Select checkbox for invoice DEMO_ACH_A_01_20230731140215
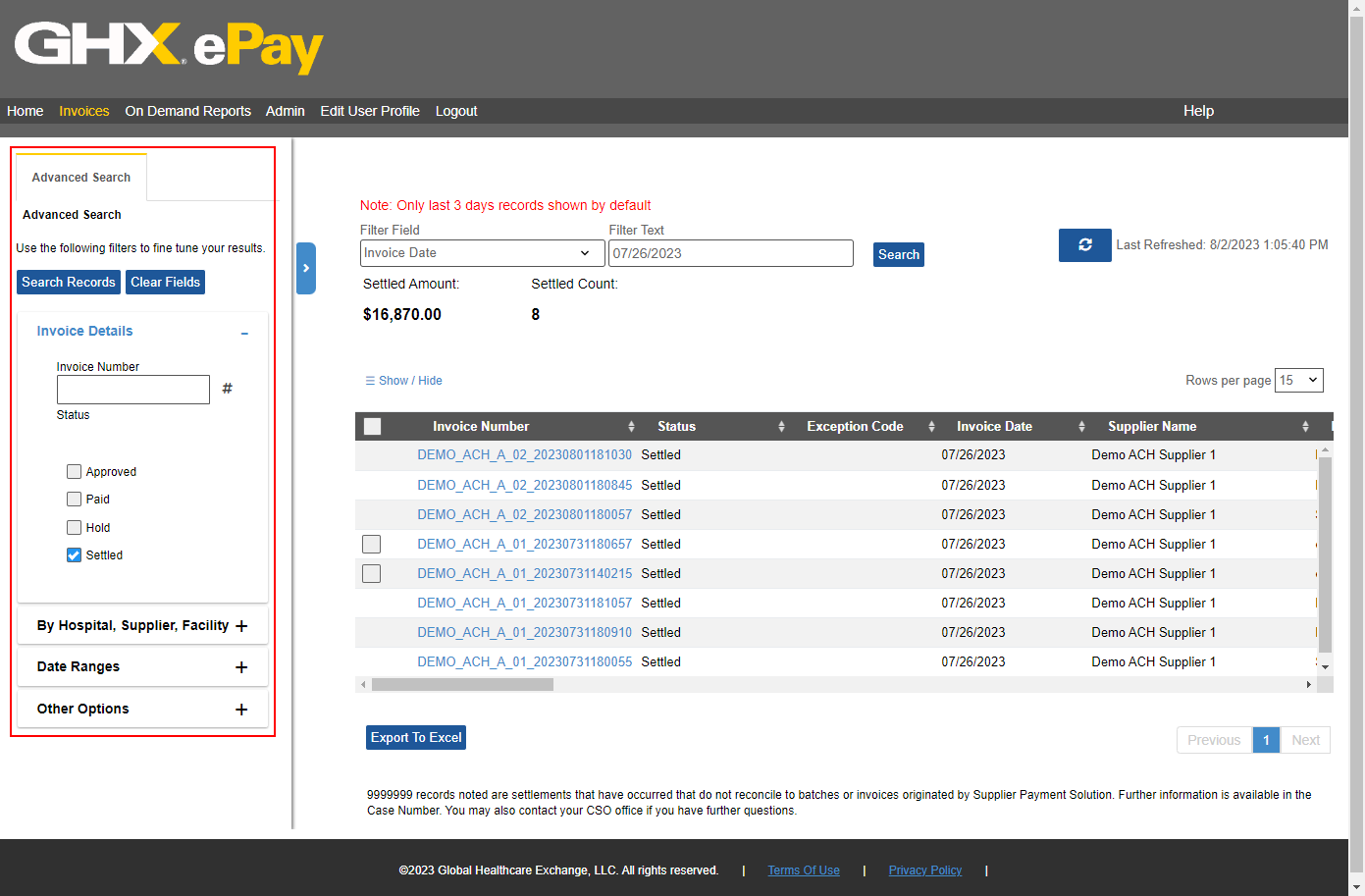The width and height of the screenshot is (1365, 896). point(371,574)
